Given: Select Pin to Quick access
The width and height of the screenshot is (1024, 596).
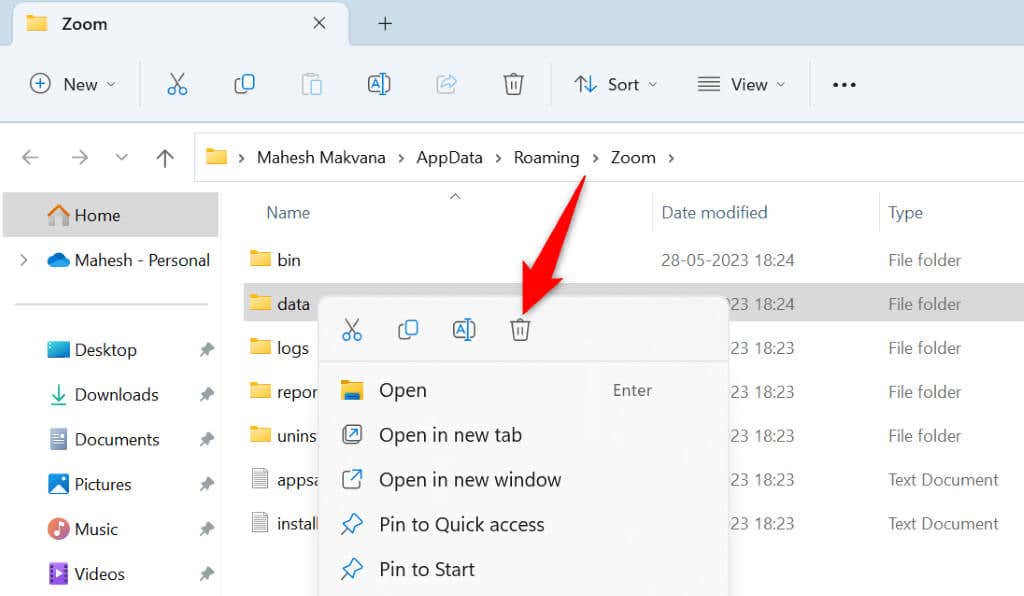Looking at the screenshot, I should point(523,524).
